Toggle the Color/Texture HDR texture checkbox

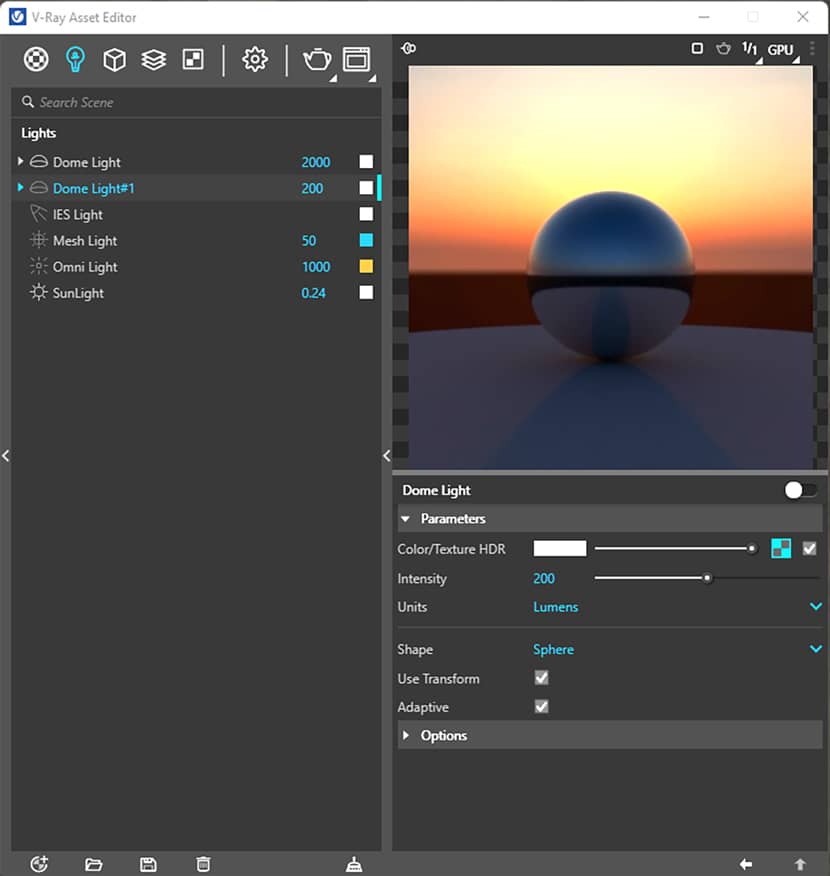point(809,549)
